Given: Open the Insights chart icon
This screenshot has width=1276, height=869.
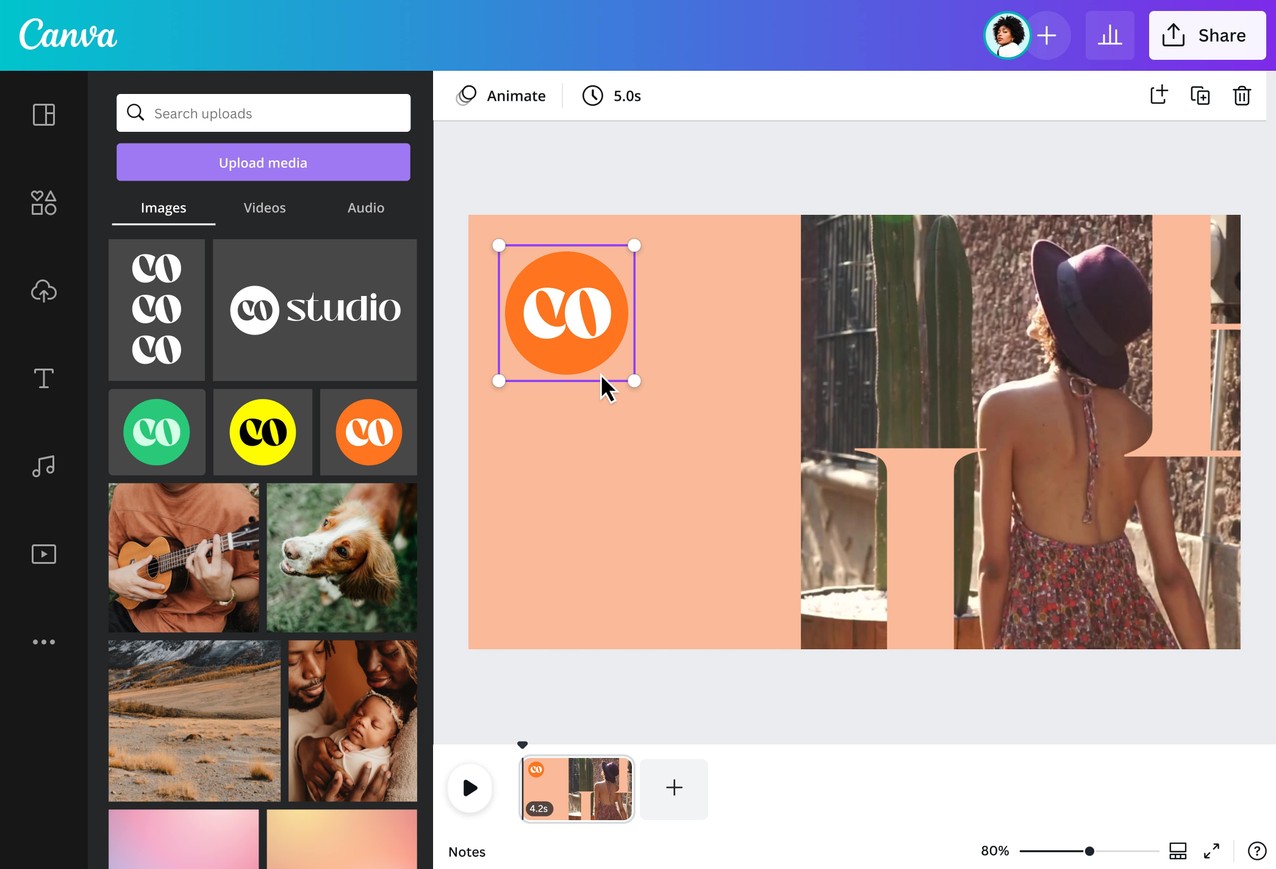Looking at the screenshot, I should click(1109, 36).
